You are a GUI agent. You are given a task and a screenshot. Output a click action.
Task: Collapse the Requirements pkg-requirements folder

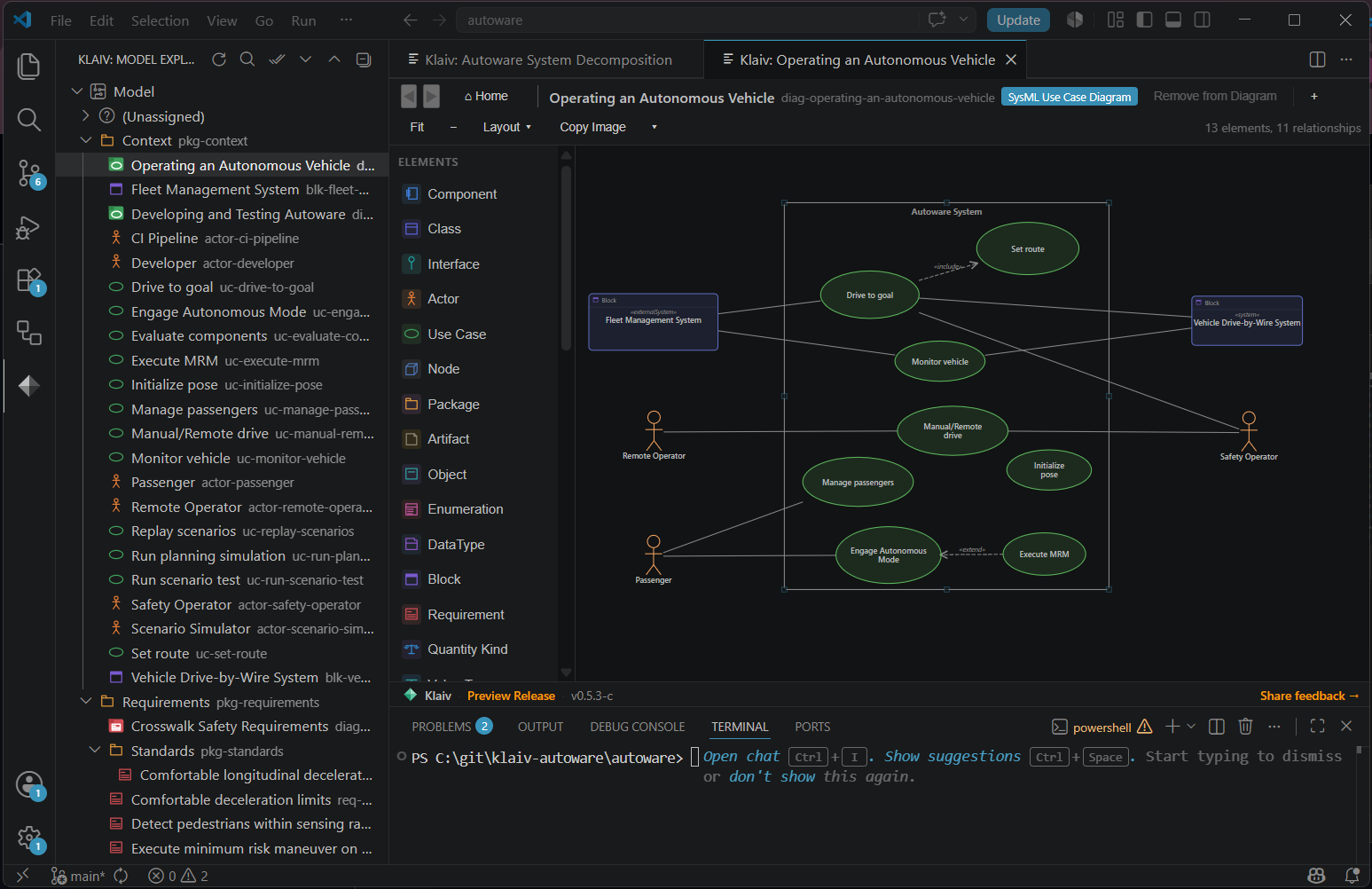(86, 702)
